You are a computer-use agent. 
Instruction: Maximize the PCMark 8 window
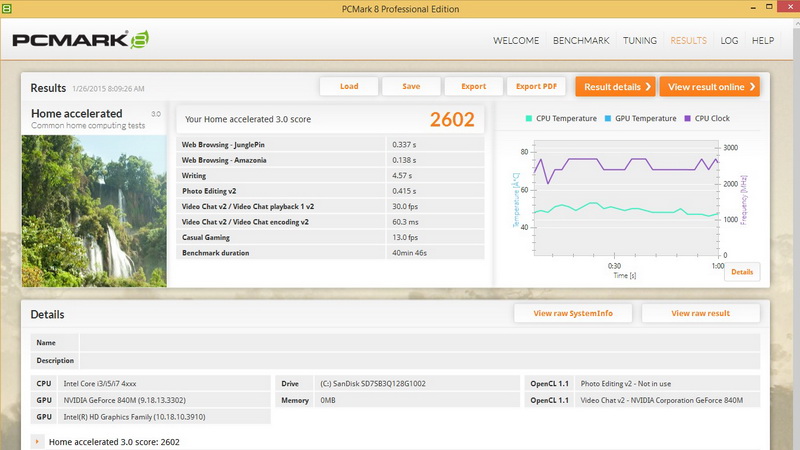769,7
